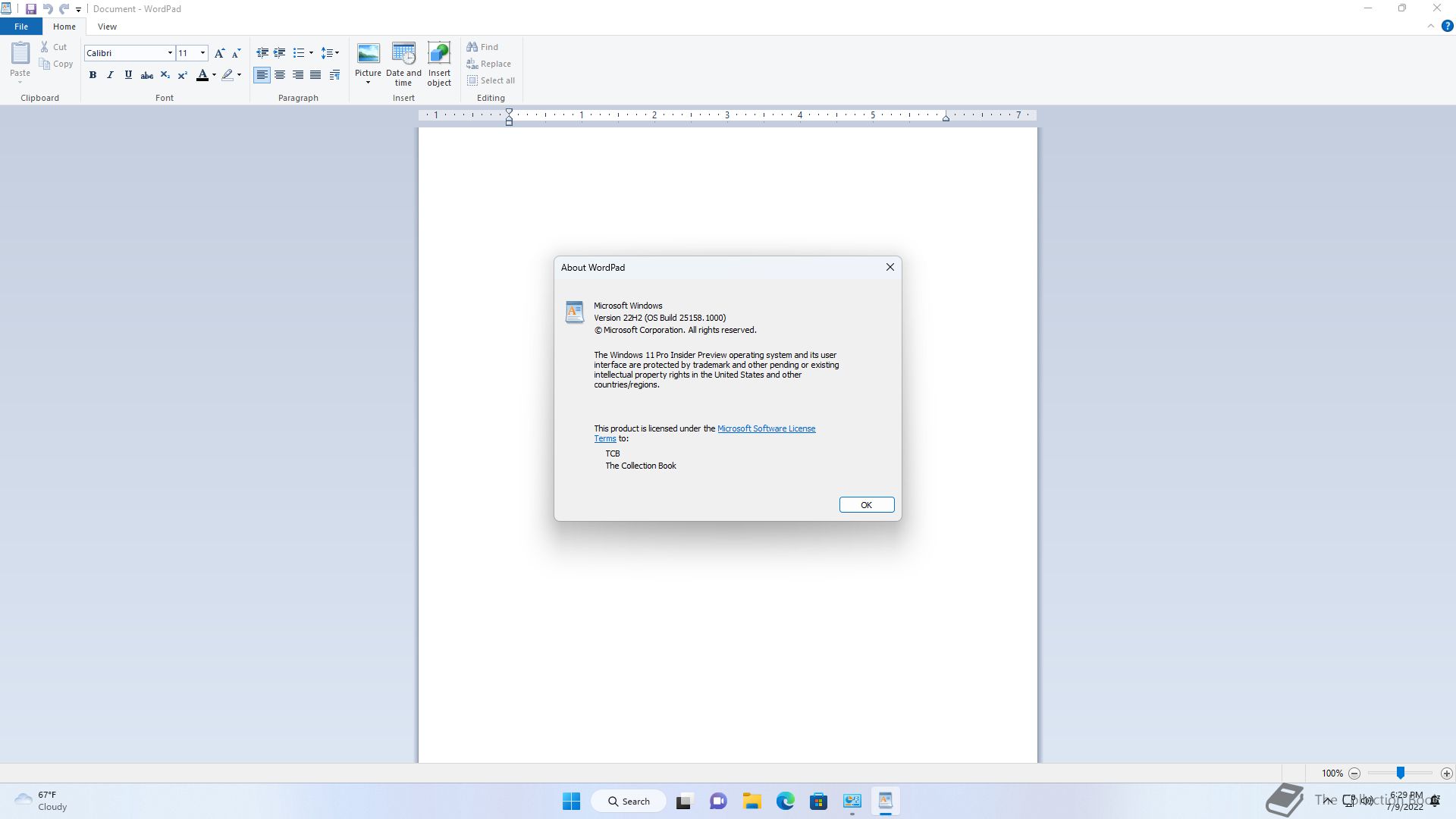Open WordPad Help question mark icon

[1447, 26]
